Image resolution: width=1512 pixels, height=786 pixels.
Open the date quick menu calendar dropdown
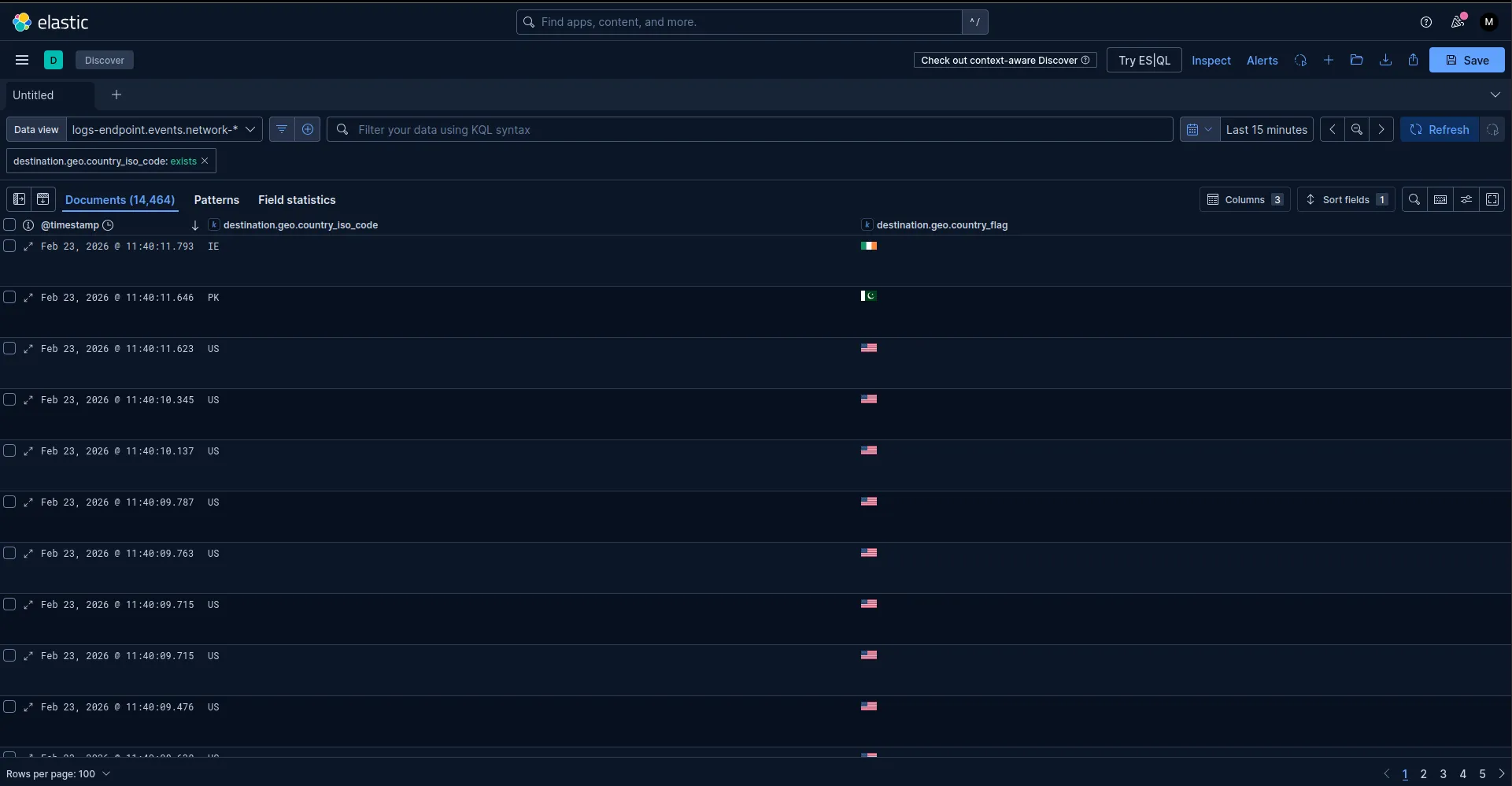tap(1200, 129)
